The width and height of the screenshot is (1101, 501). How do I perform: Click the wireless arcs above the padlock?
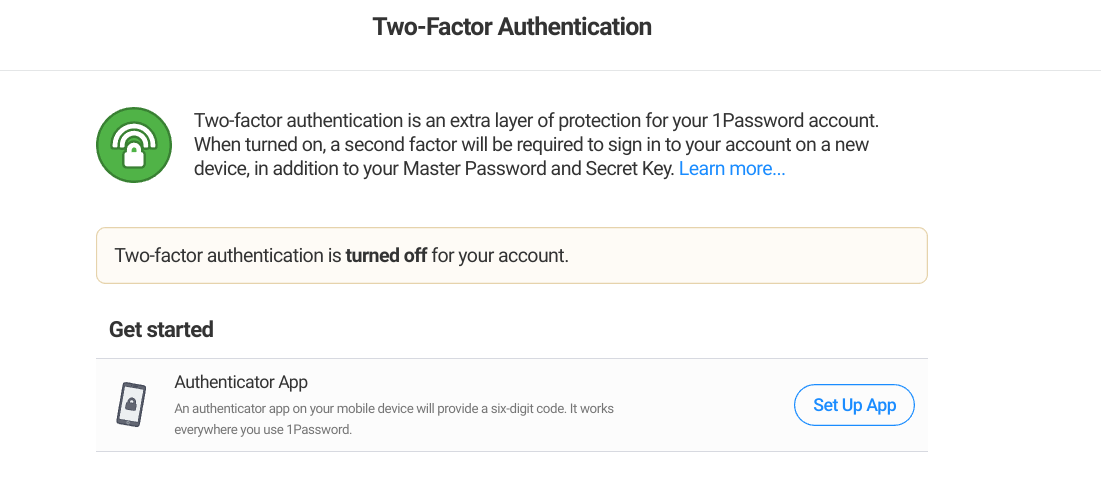coord(134,133)
